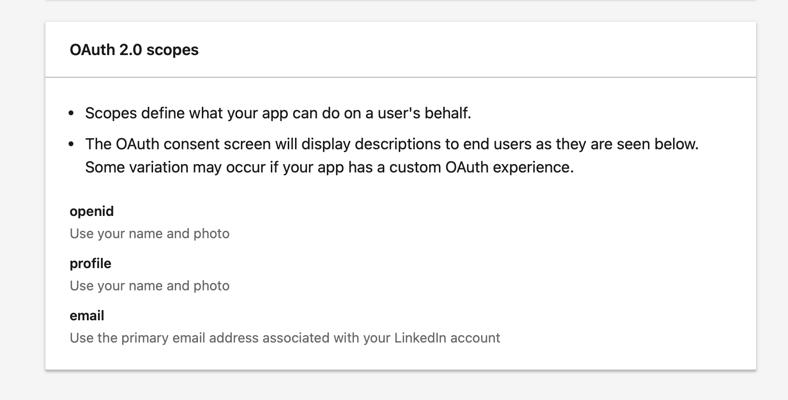This screenshot has height=400, width=788.
Task: Click the first bullet point marker
Action: 71,114
